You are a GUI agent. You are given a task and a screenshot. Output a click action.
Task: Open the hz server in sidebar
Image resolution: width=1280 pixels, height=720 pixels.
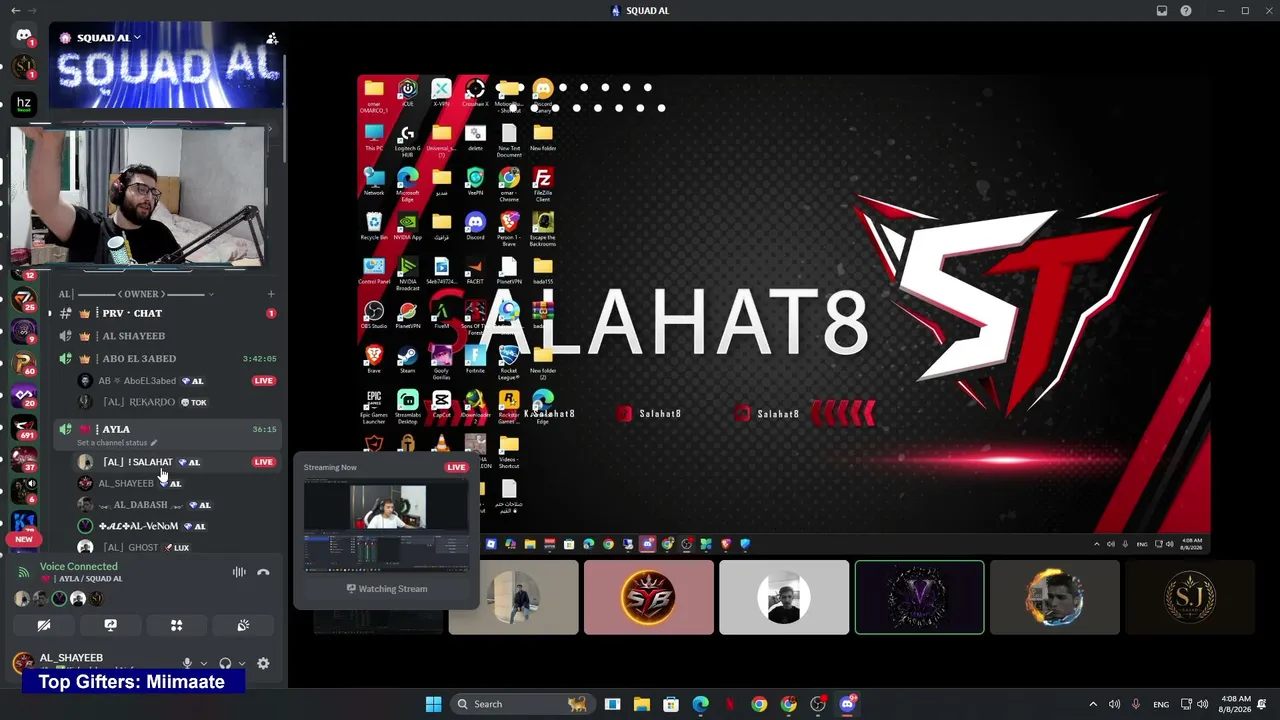[x=24, y=103]
